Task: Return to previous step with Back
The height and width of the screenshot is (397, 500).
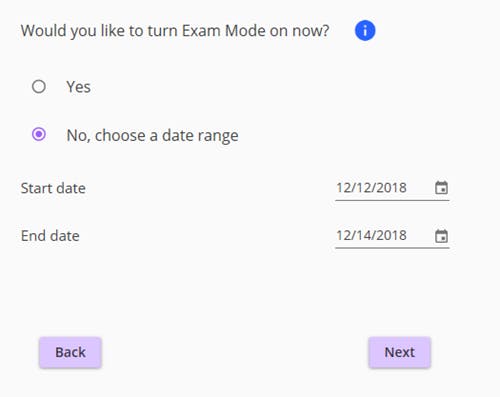Action: [70, 352]
